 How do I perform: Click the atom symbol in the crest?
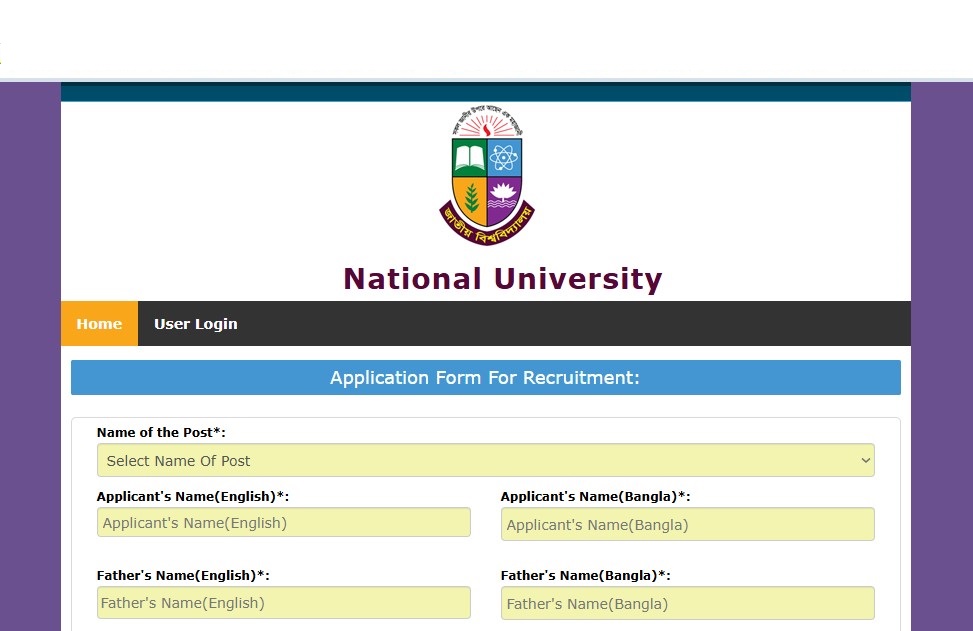click(x=504, y=158)
